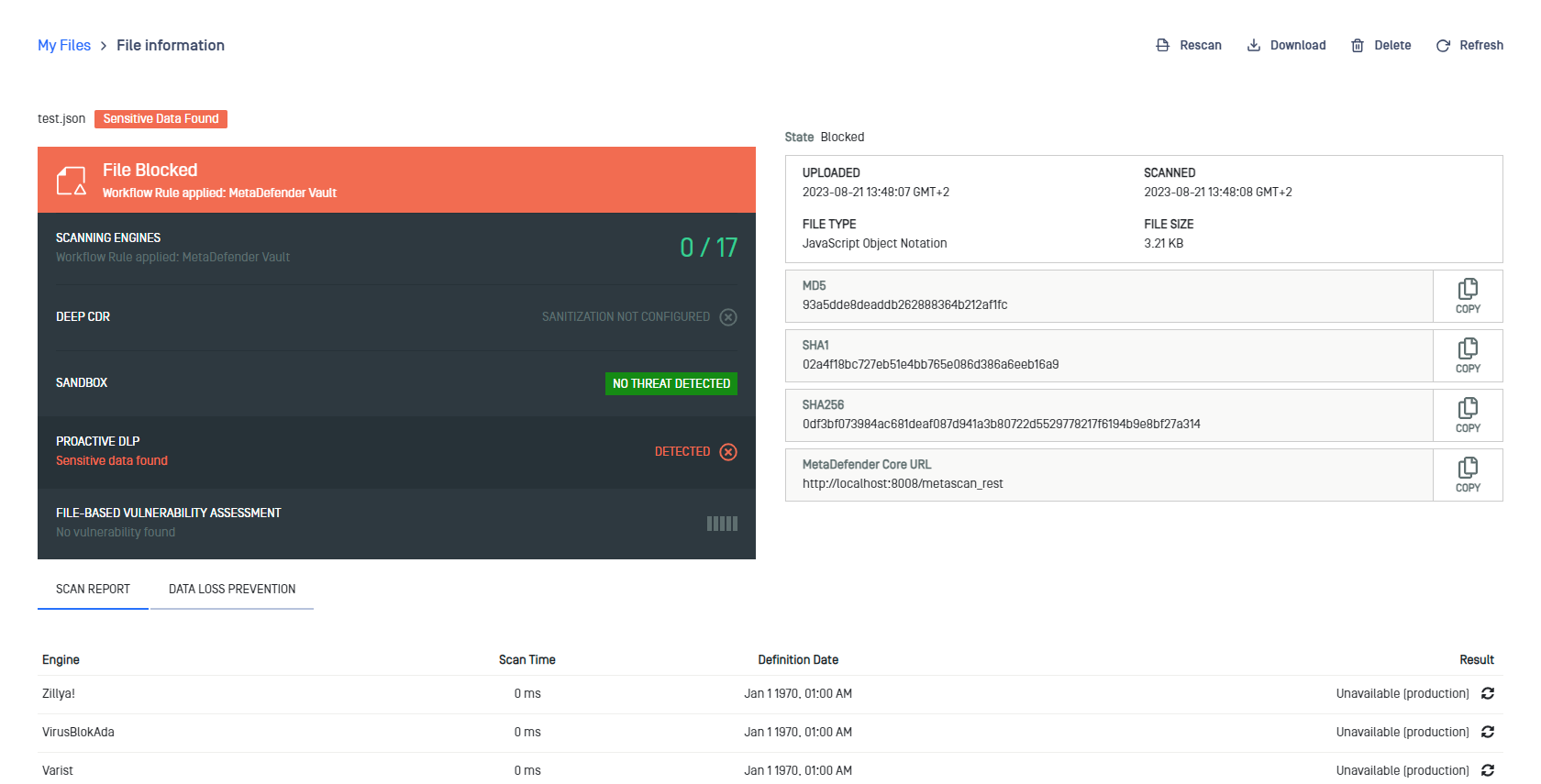Click the Refresh button label
The image size is (1541, 784).
coord(1481,45)
